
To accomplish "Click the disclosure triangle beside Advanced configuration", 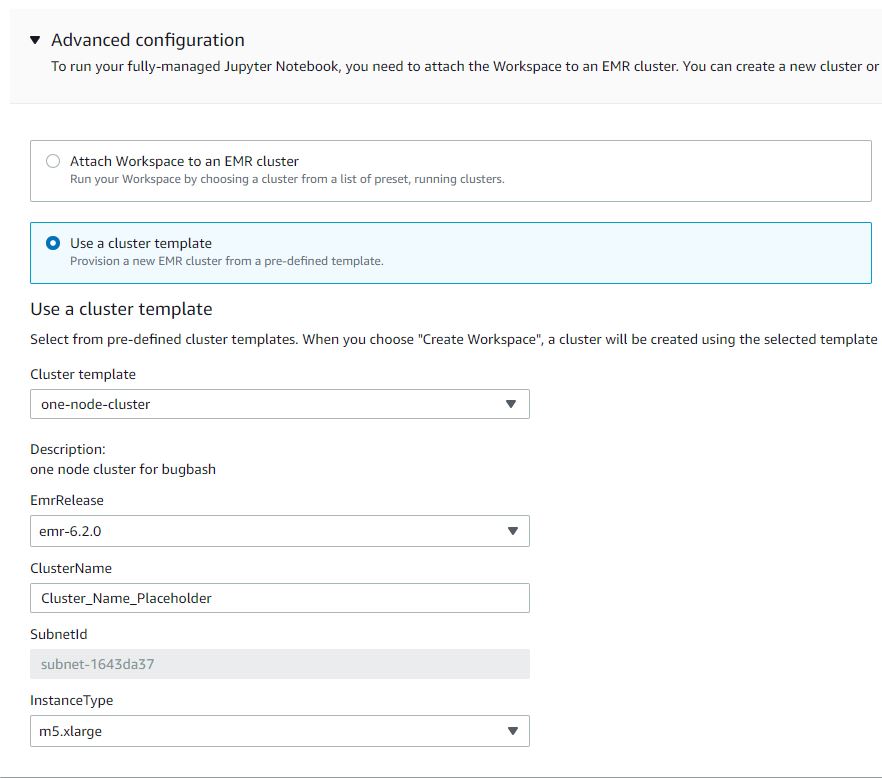I will pos(33,40).
